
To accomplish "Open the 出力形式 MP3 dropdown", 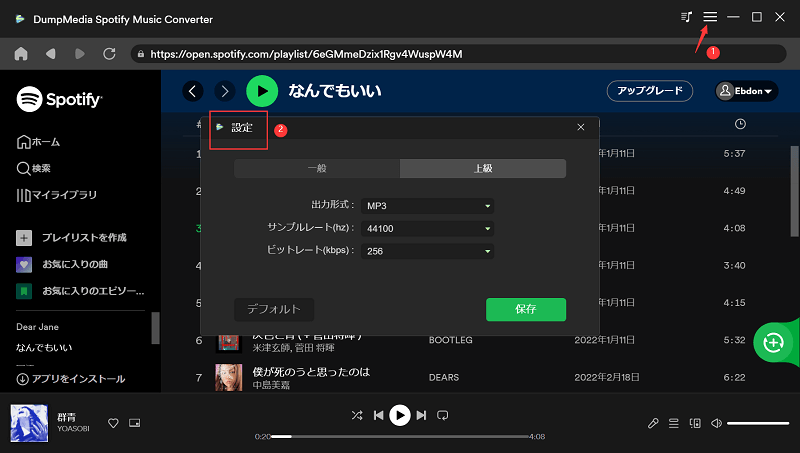I will point(427,206).
